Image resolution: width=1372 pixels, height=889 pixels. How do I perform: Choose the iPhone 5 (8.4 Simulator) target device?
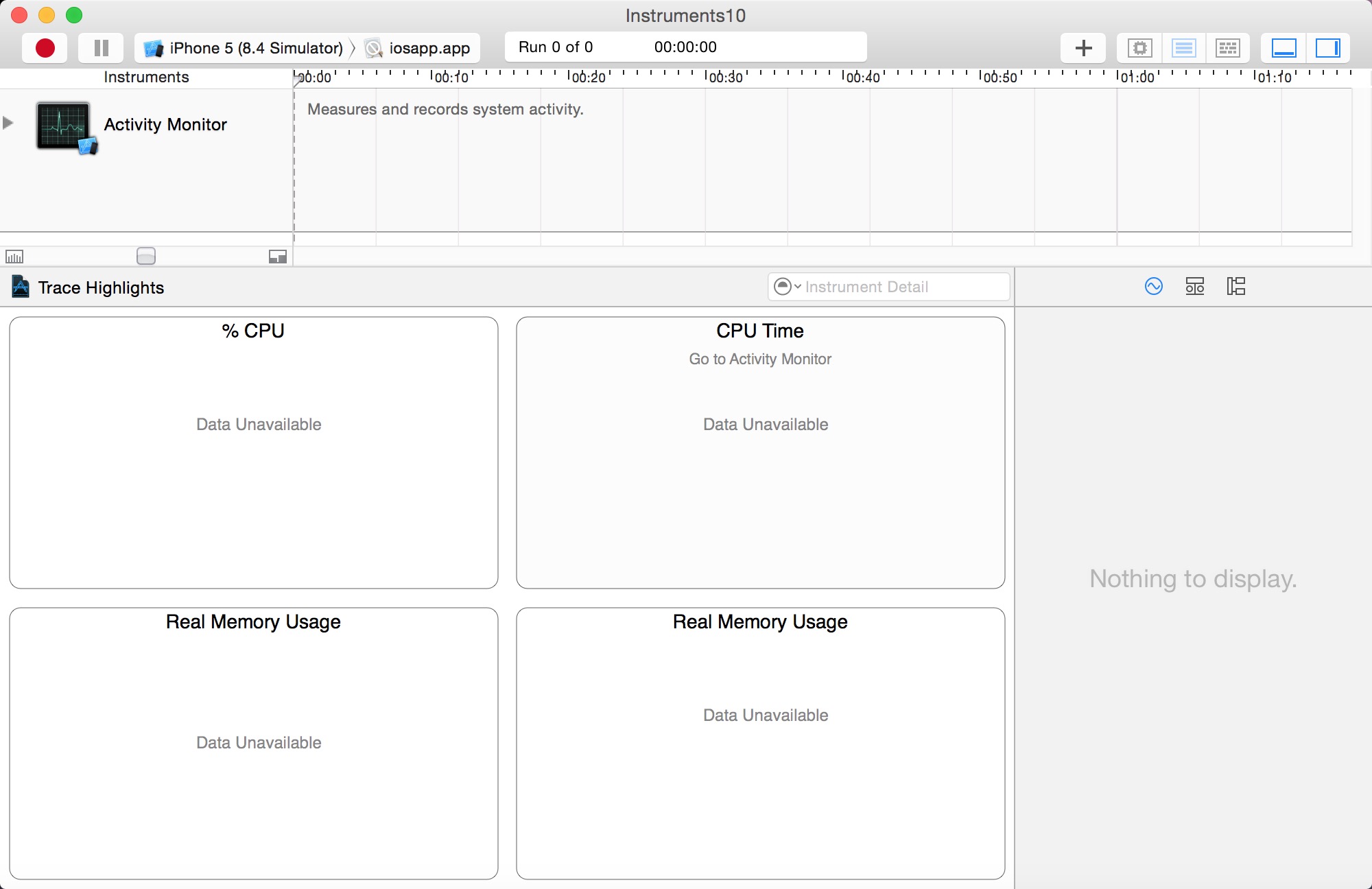[243, 48]
